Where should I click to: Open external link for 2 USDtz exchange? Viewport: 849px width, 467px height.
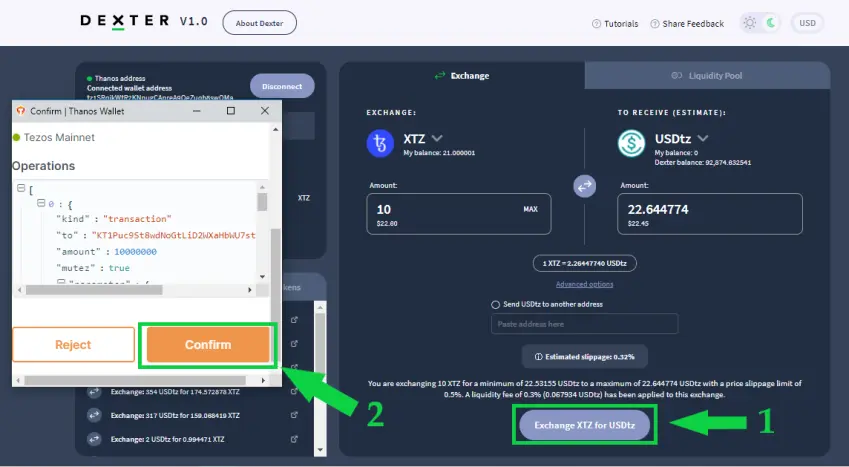294,439
